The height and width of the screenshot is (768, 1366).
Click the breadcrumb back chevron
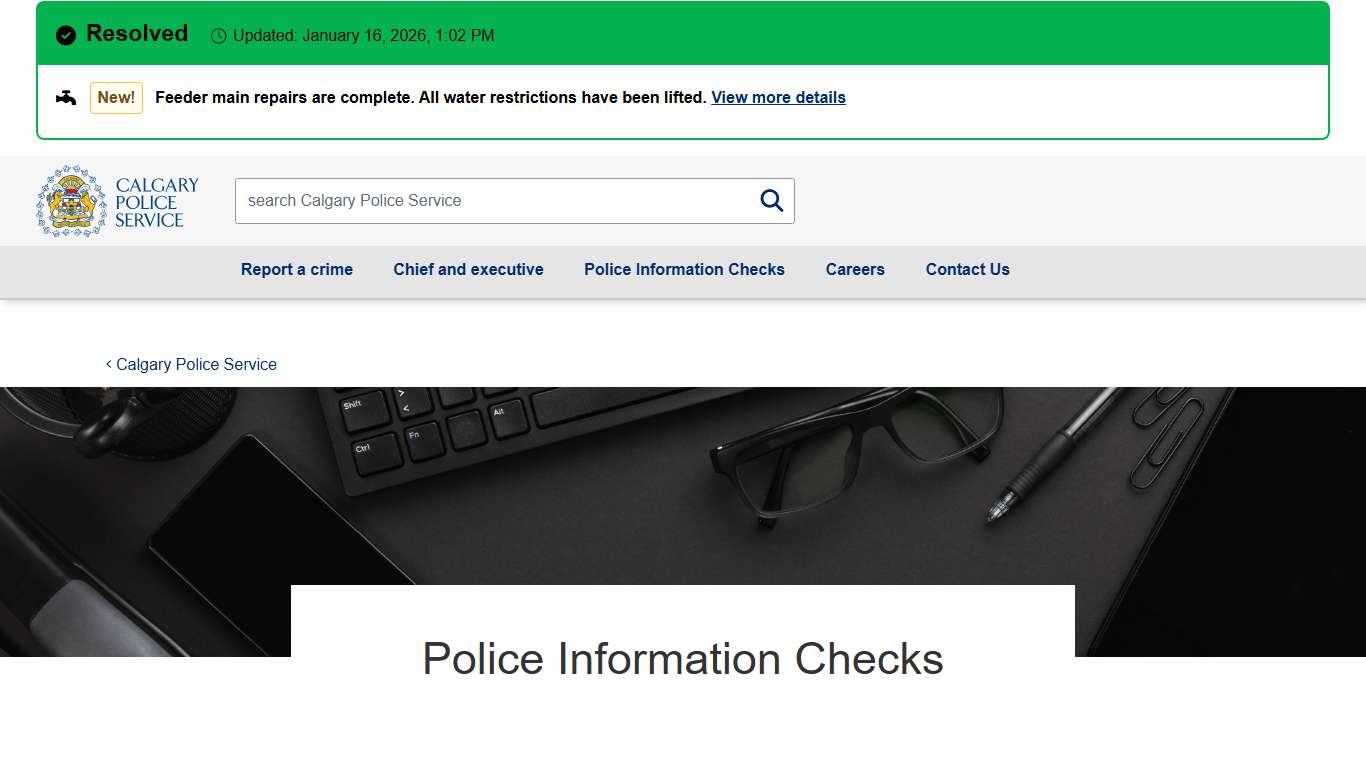pyautogui.click(x=108, y=364)
